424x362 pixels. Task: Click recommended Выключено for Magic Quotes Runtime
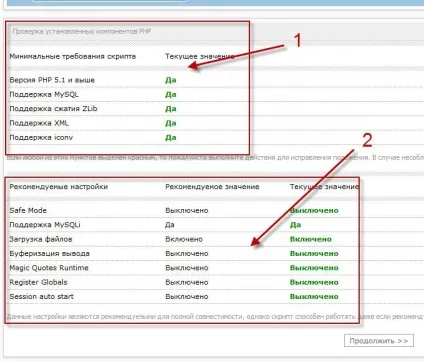pyautogui.click(x=187, y=268)
